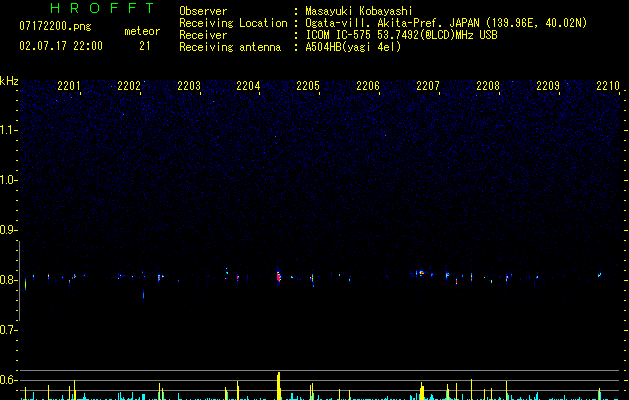The height and width of the screenshot is (400, 629).
Task: Click the 2205 time marker
Action: click(308, 86)
